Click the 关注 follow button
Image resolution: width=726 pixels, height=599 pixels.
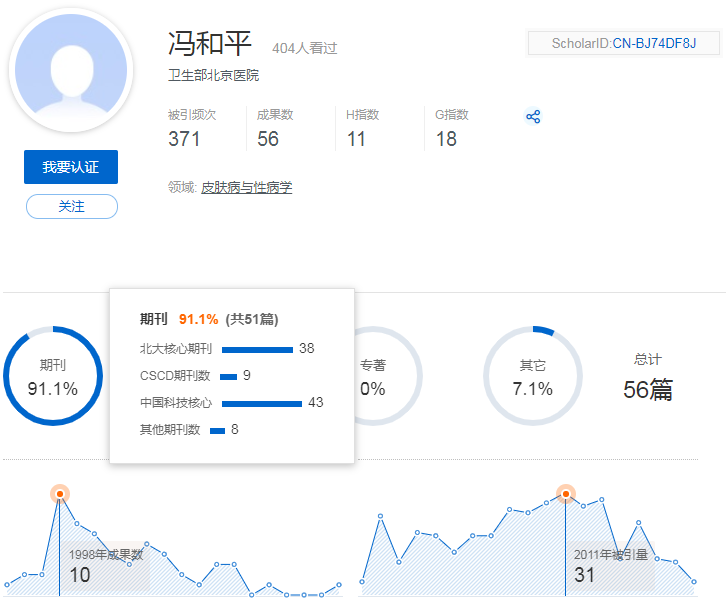71,206
